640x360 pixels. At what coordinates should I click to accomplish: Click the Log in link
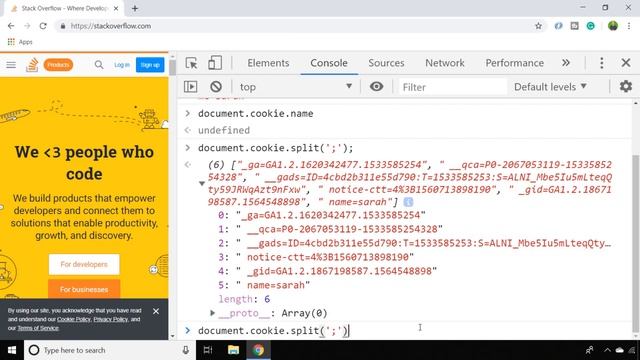click(x=122, y=65)
